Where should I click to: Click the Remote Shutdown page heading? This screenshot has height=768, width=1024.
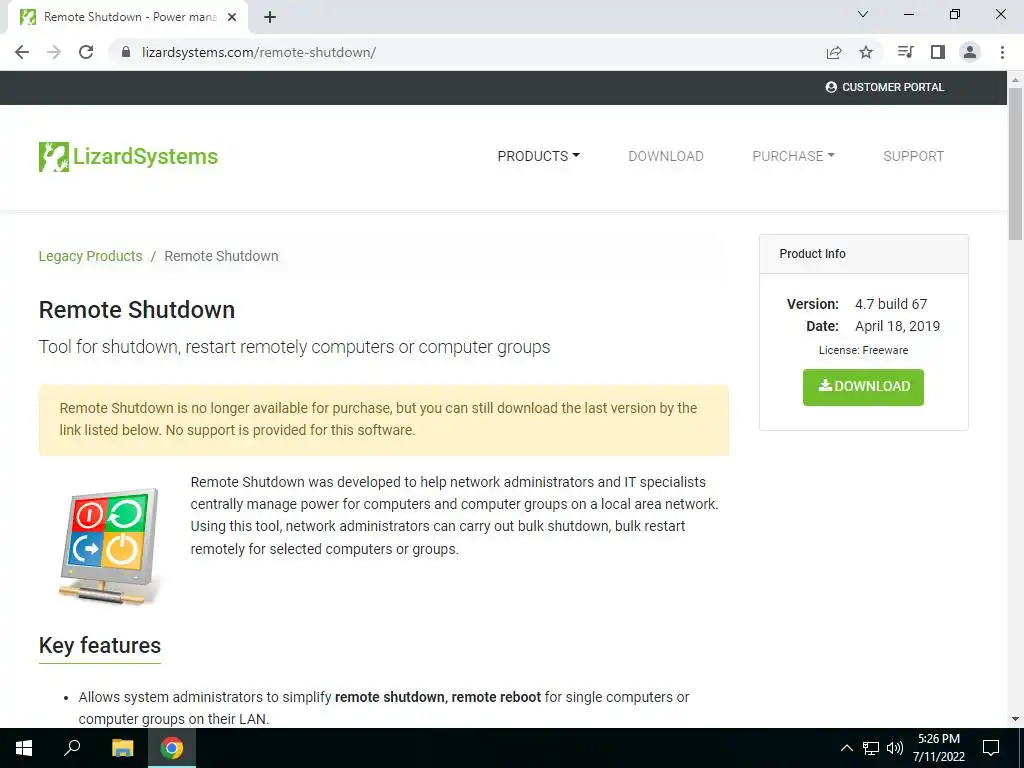coord(136,310)
